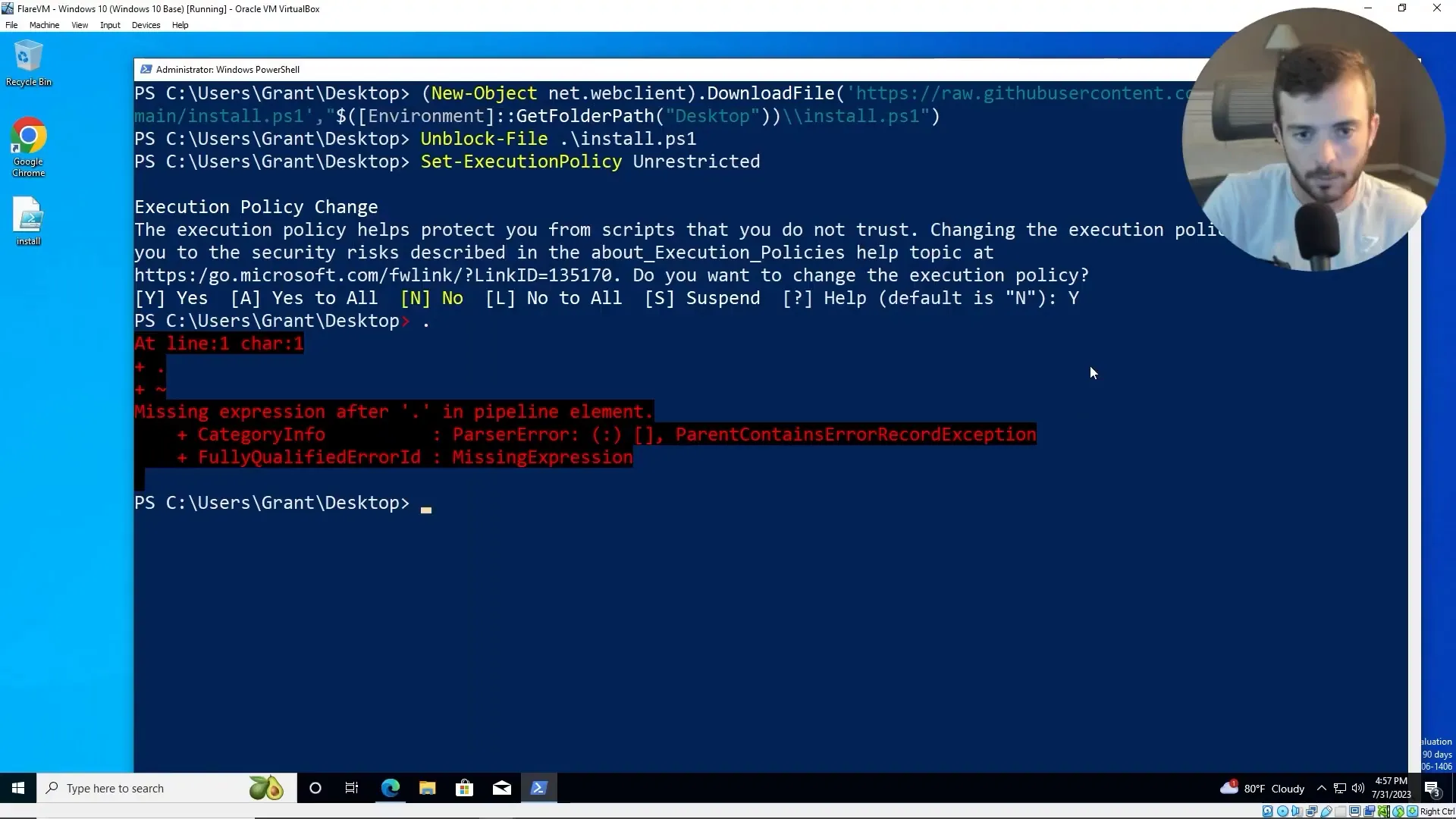Open Microsoft Edge from the taskbar
This screenshot has height=819, width=1456.
tap(390, 788)
